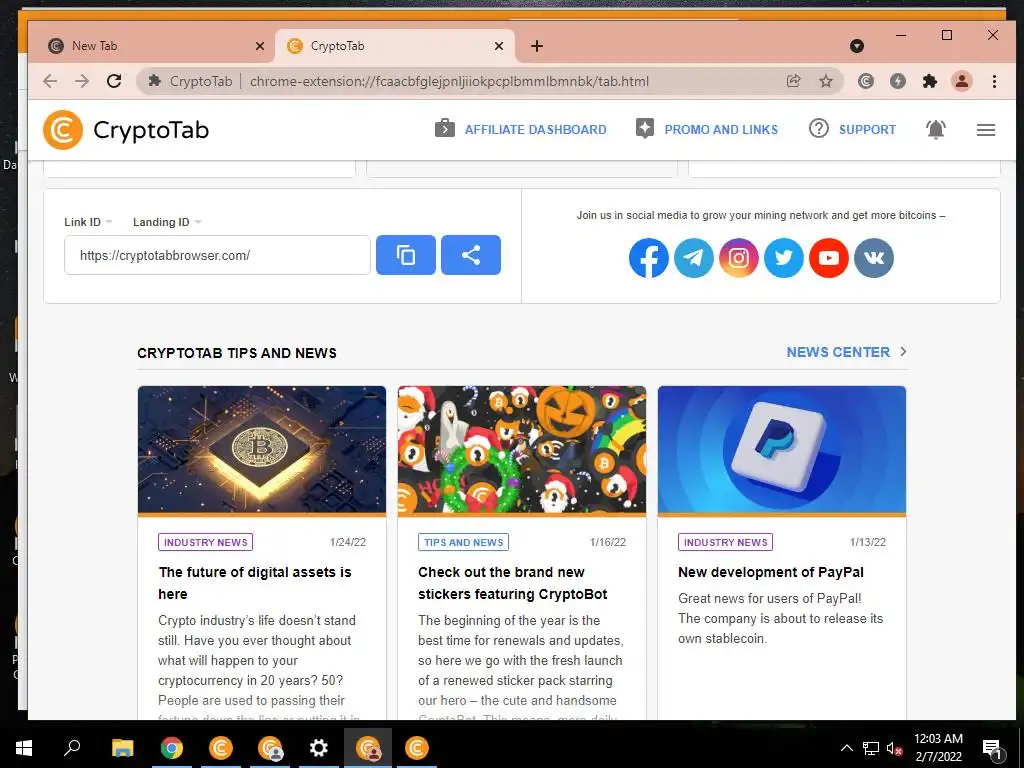Open the Facebook social icon
Image resolution: width=1024 pixels, height=768 pixels.
(x=648, y=258)
